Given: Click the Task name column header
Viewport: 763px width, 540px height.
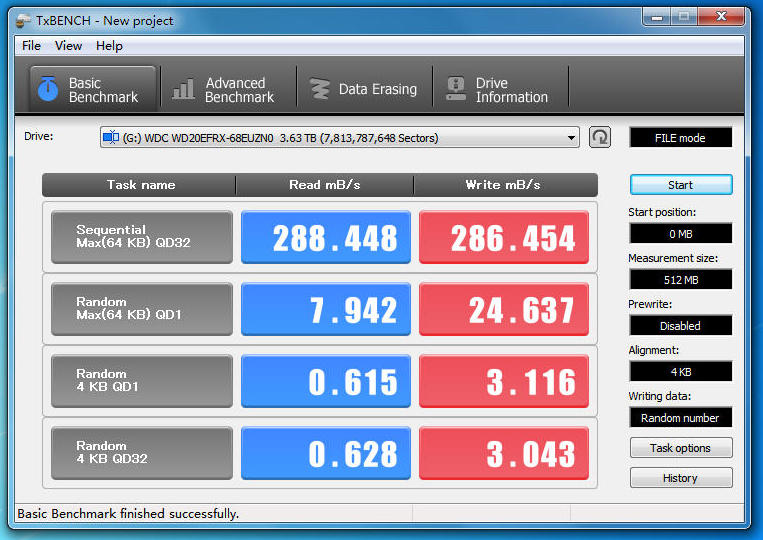Looking at the screenshot, I should 139,185.
